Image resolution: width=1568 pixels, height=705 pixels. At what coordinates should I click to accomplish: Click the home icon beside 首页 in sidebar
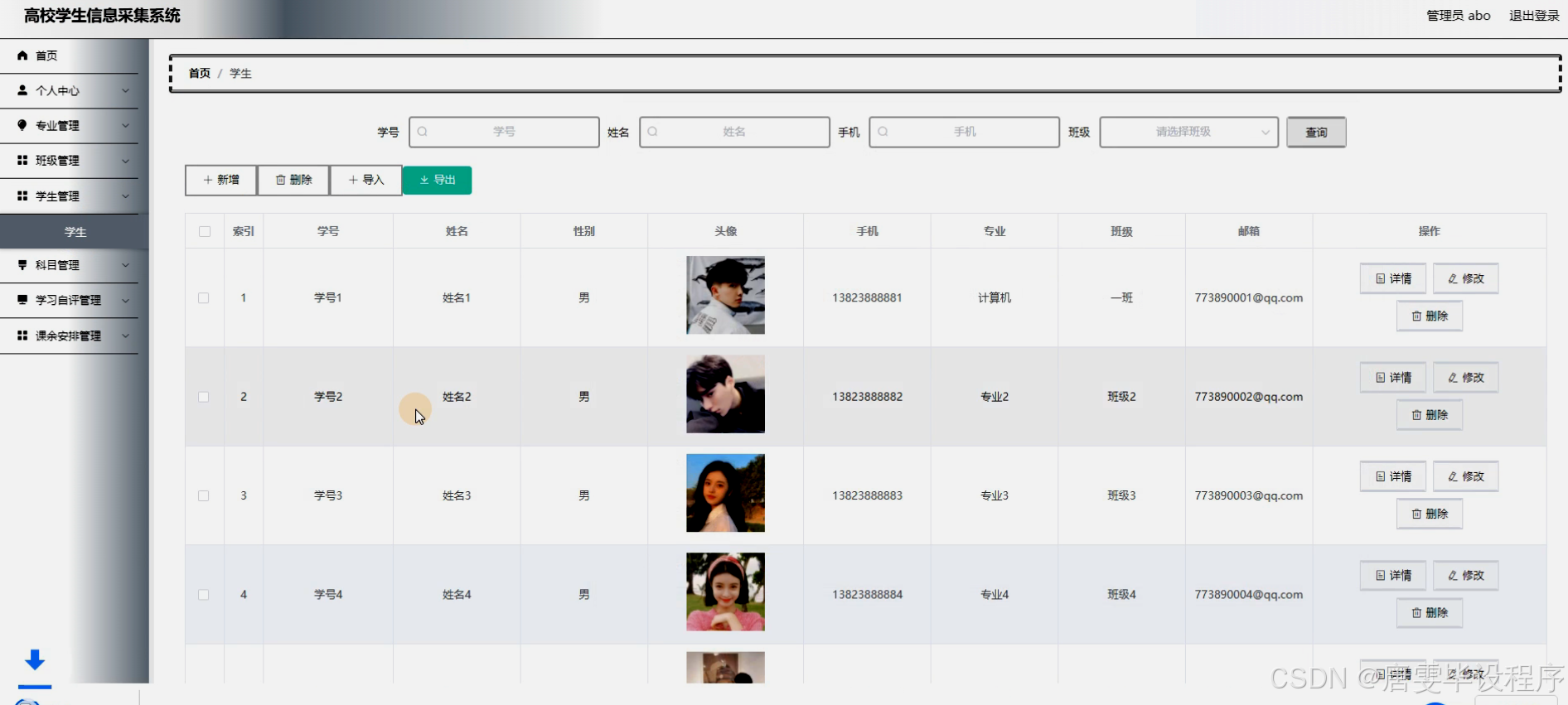click(22, 56)
